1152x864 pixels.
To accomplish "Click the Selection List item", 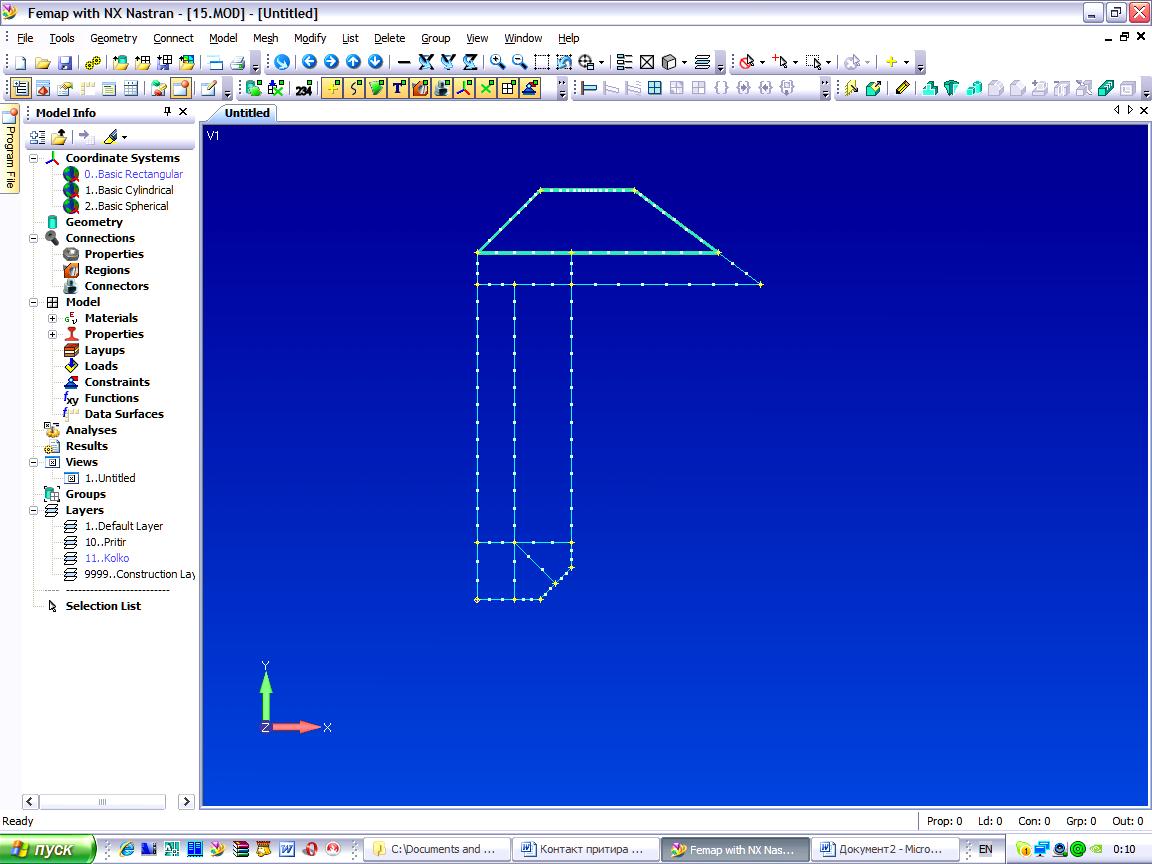I will [x=103, y=606].
